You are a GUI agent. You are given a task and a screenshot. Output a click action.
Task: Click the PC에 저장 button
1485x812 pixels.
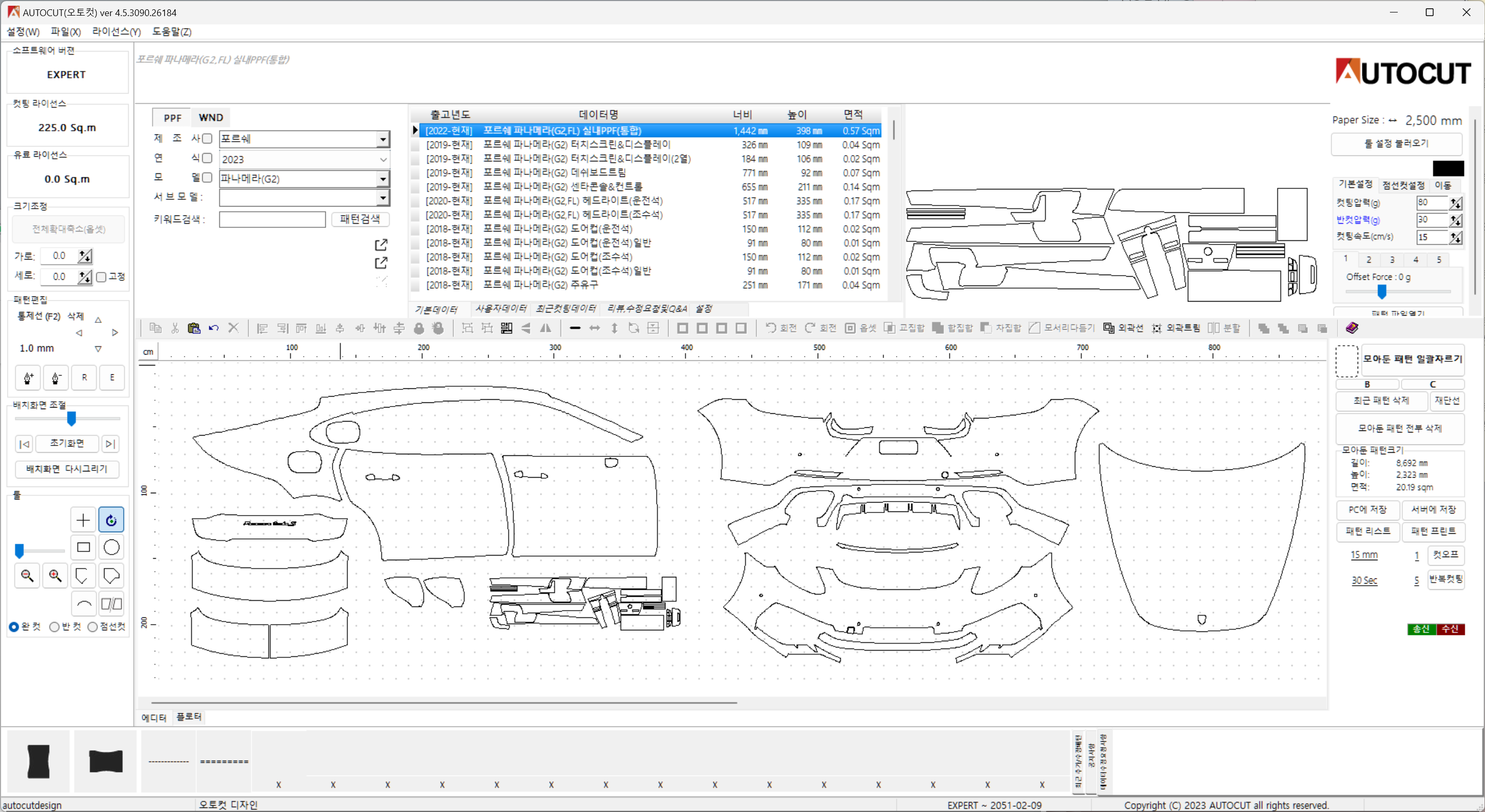pos(1368,509)
